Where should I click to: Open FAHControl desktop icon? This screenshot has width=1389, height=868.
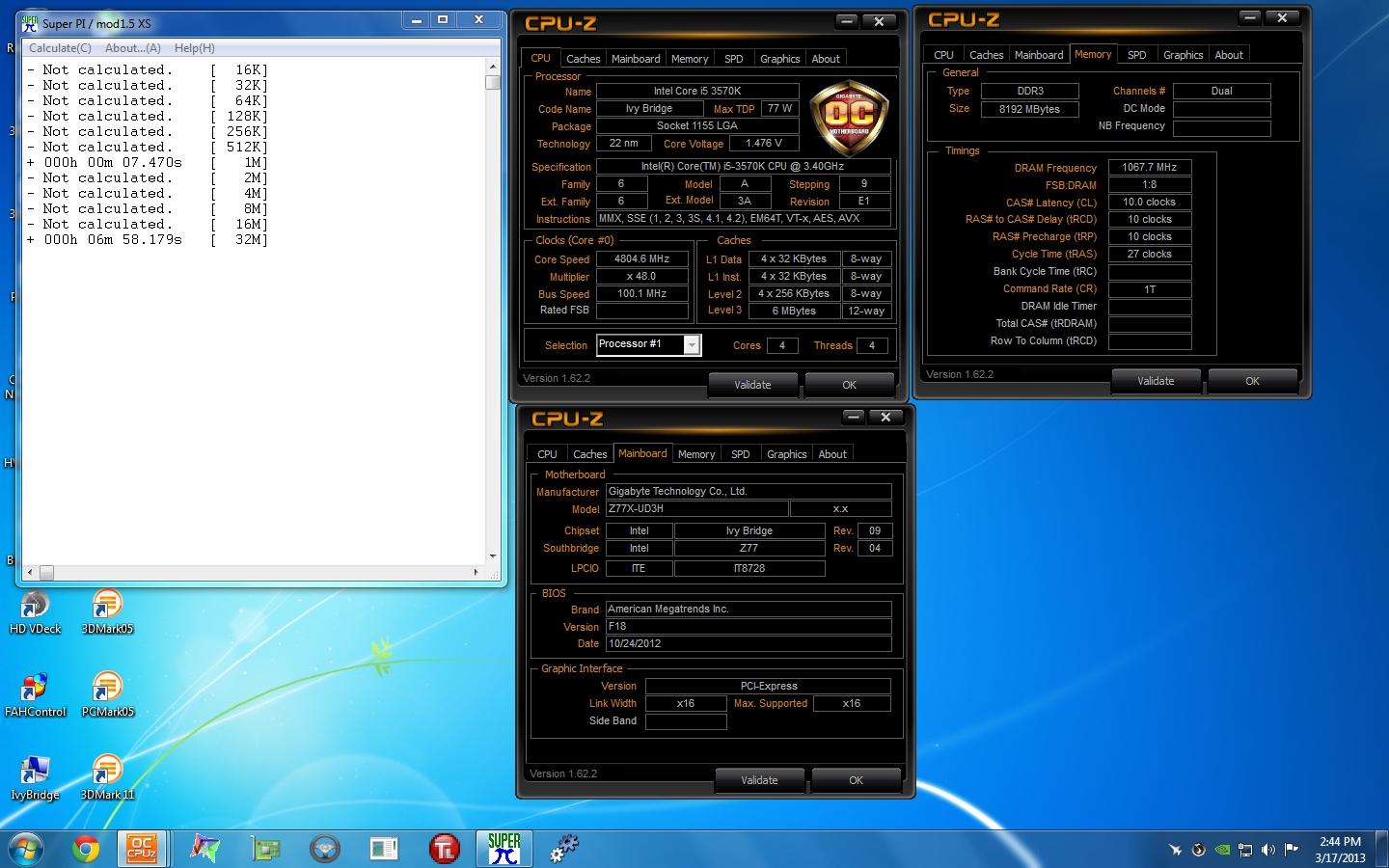pos(35,694)
